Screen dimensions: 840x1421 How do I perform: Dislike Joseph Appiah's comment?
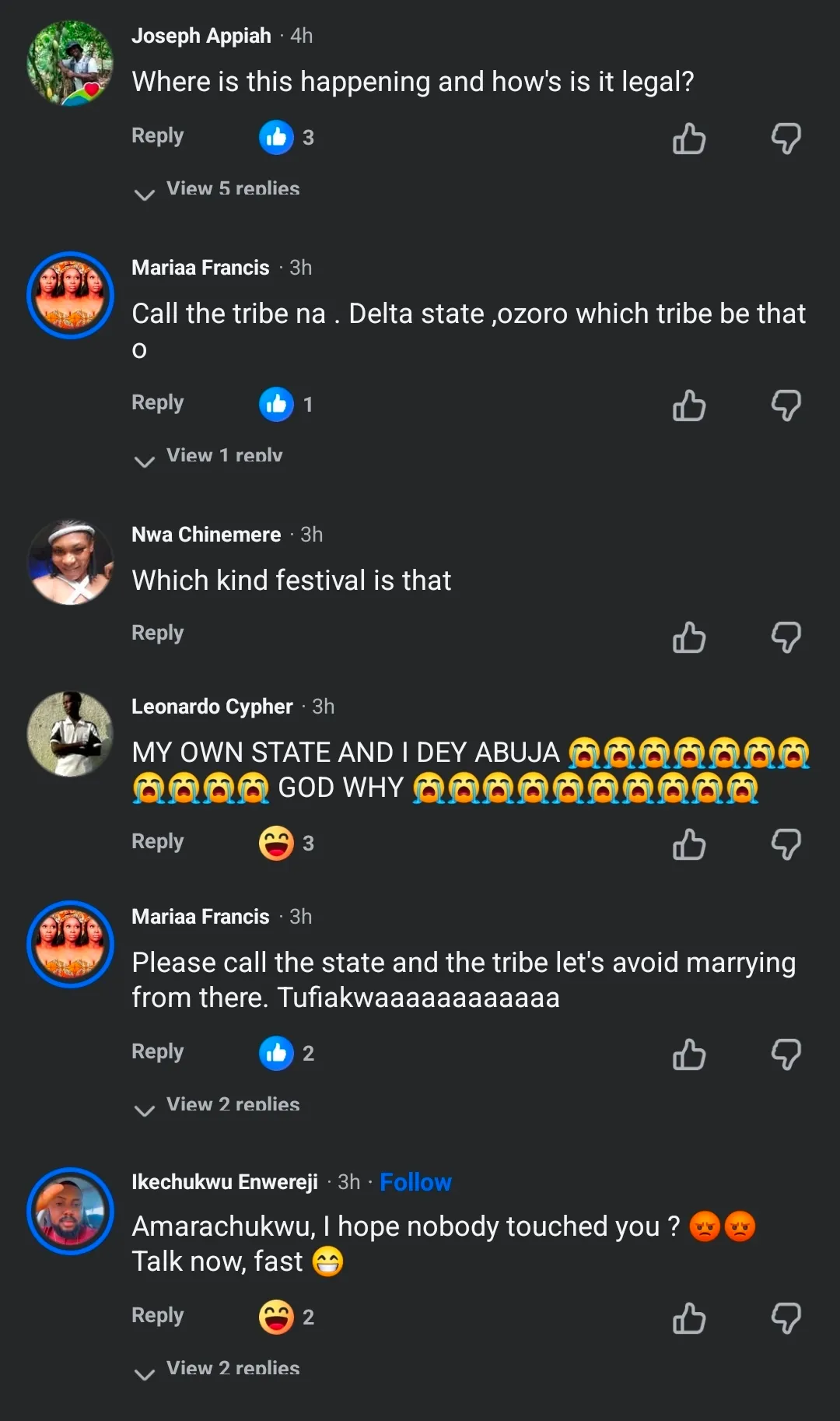[786, 139]
